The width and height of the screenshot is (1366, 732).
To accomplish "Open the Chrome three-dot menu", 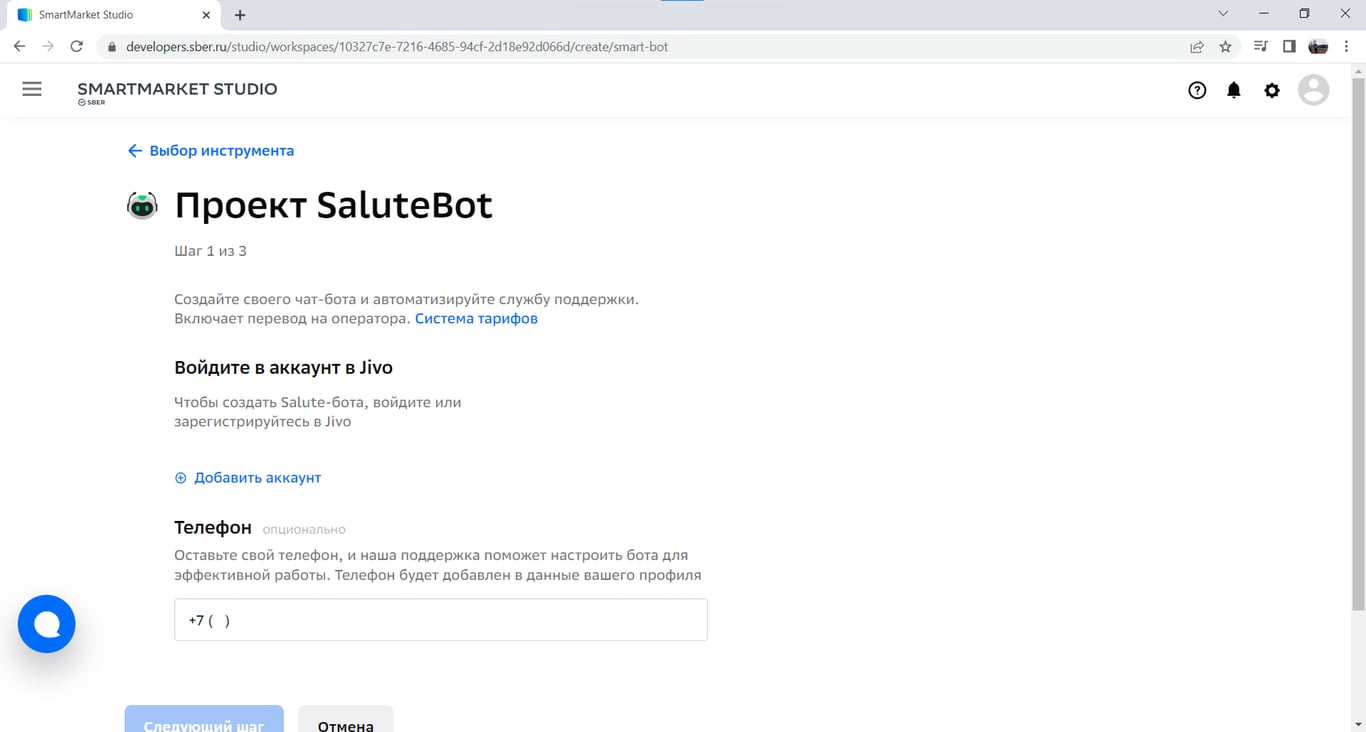I will [1346, 46].
